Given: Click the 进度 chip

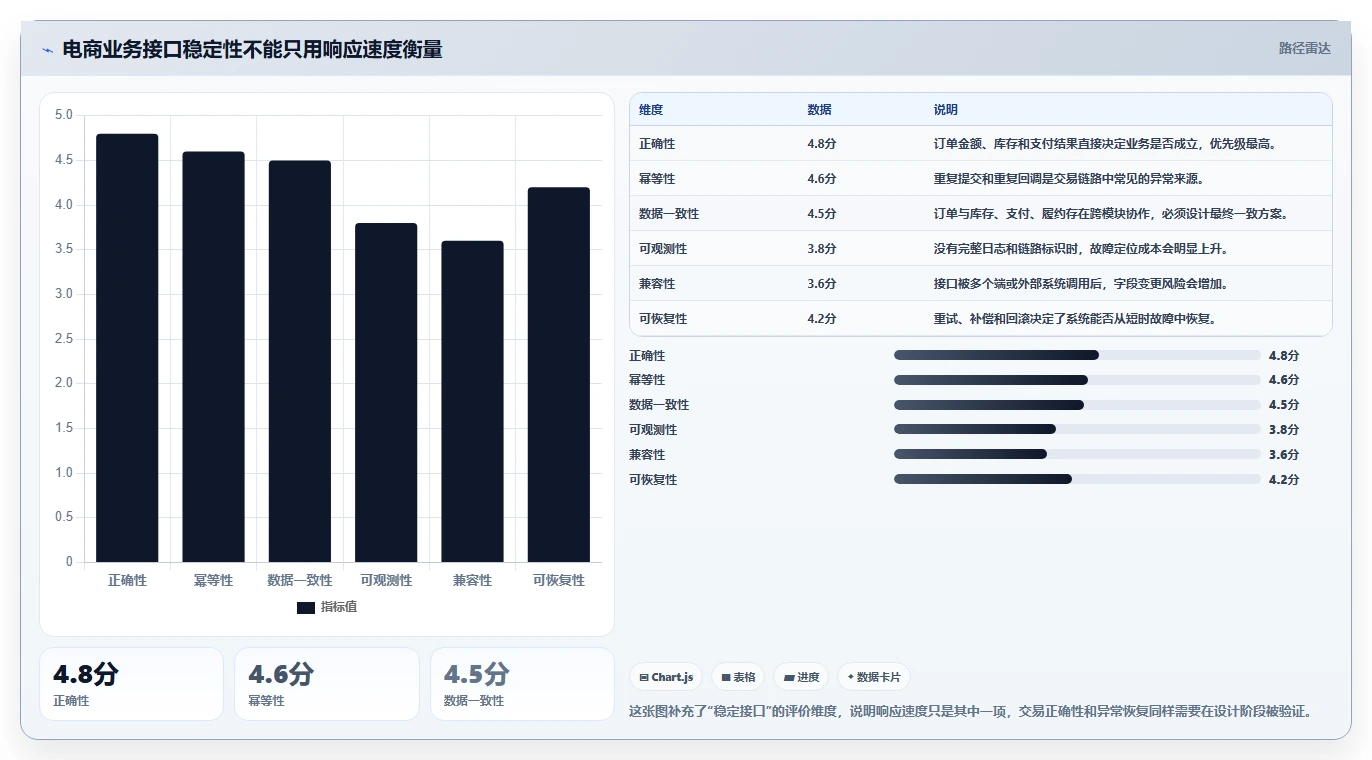Looking at the screenshot, I should (x=801, y=677).
